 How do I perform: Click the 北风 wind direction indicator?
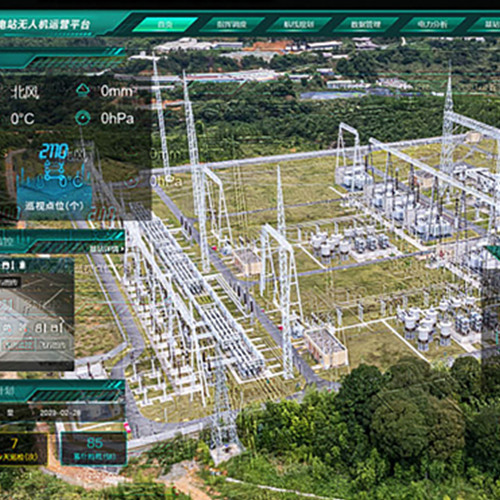pyautogui.click(x=25, y=92)
